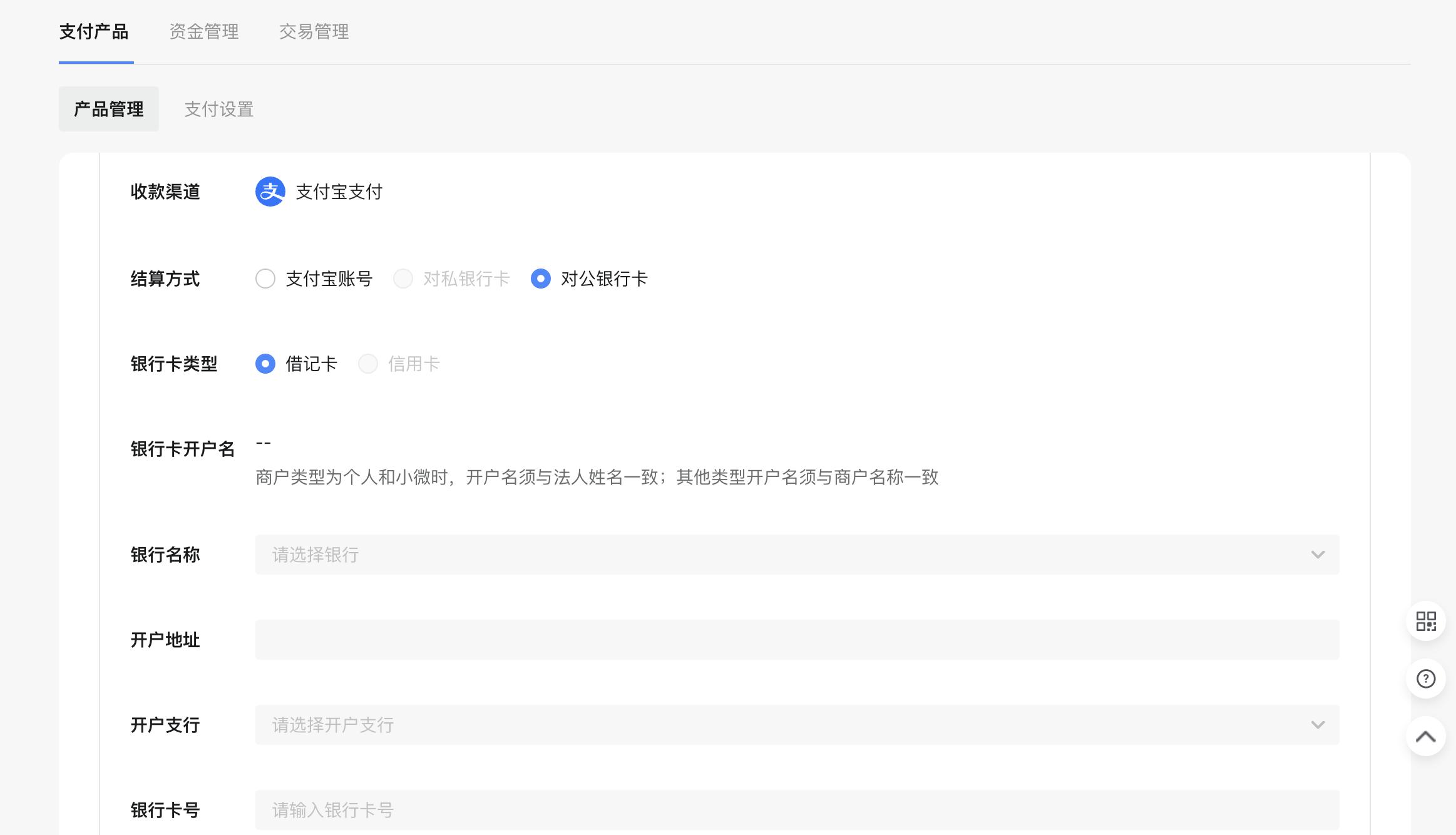Switch to 交易管理 tab
Viewport: 1456px width, 835px height.
click(x=314, y=31)
